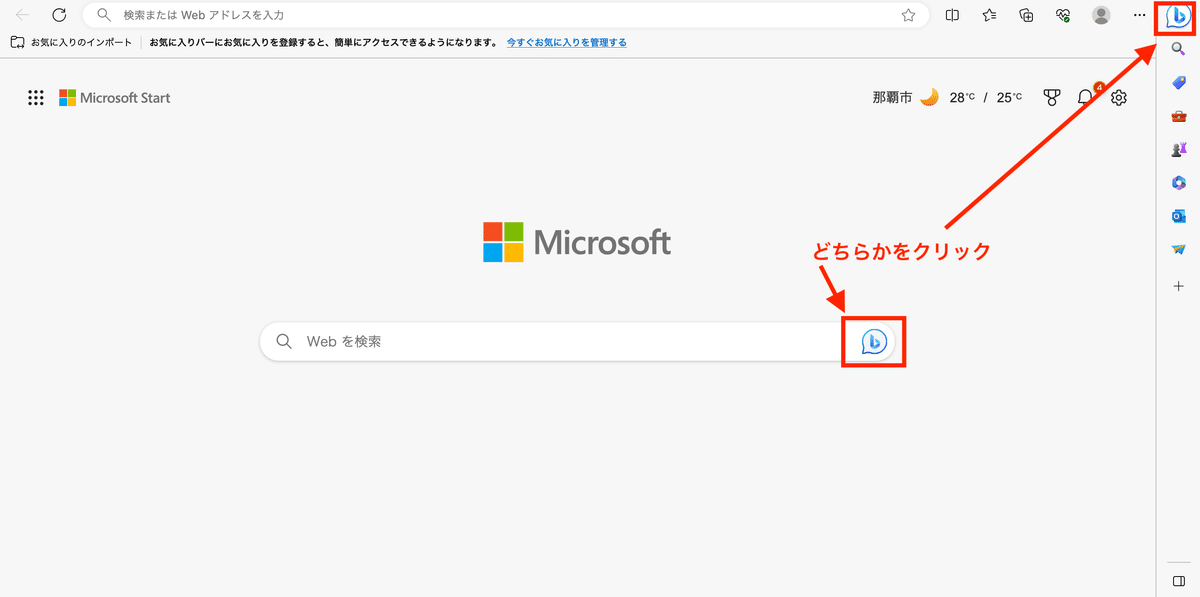This screenshot has width=1200, height=597.
Task: Add a sidebar app with plus
Action: (1178, 286)
